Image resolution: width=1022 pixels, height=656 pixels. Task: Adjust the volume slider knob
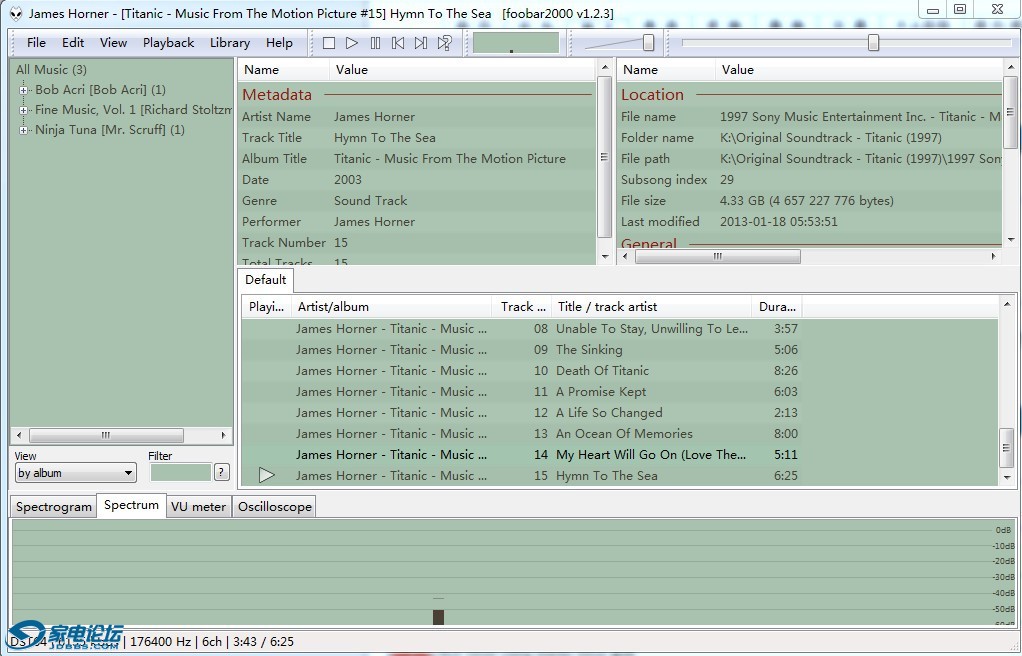pos(649,42)
